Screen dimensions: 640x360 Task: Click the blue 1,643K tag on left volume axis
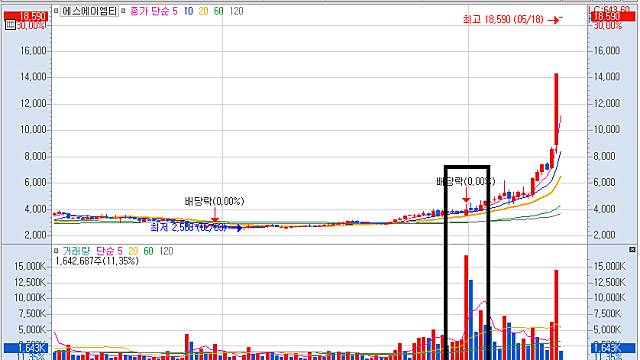click(x=26, y=348)
